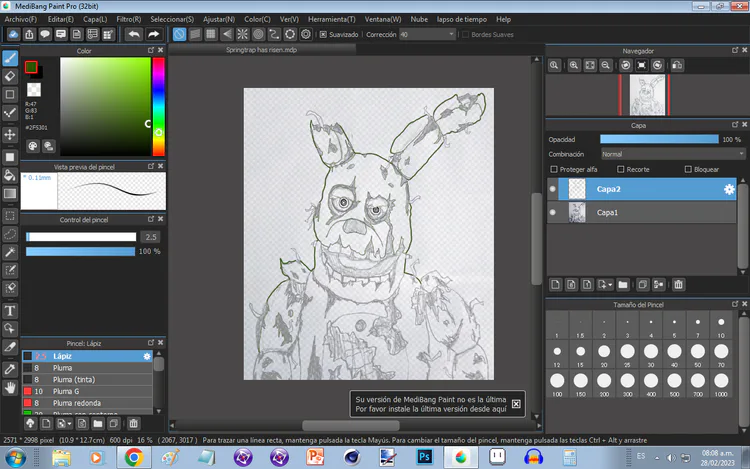Undock the Navegador panel
This screenshot has width=750, height=469.
click(x=735, y=50)
